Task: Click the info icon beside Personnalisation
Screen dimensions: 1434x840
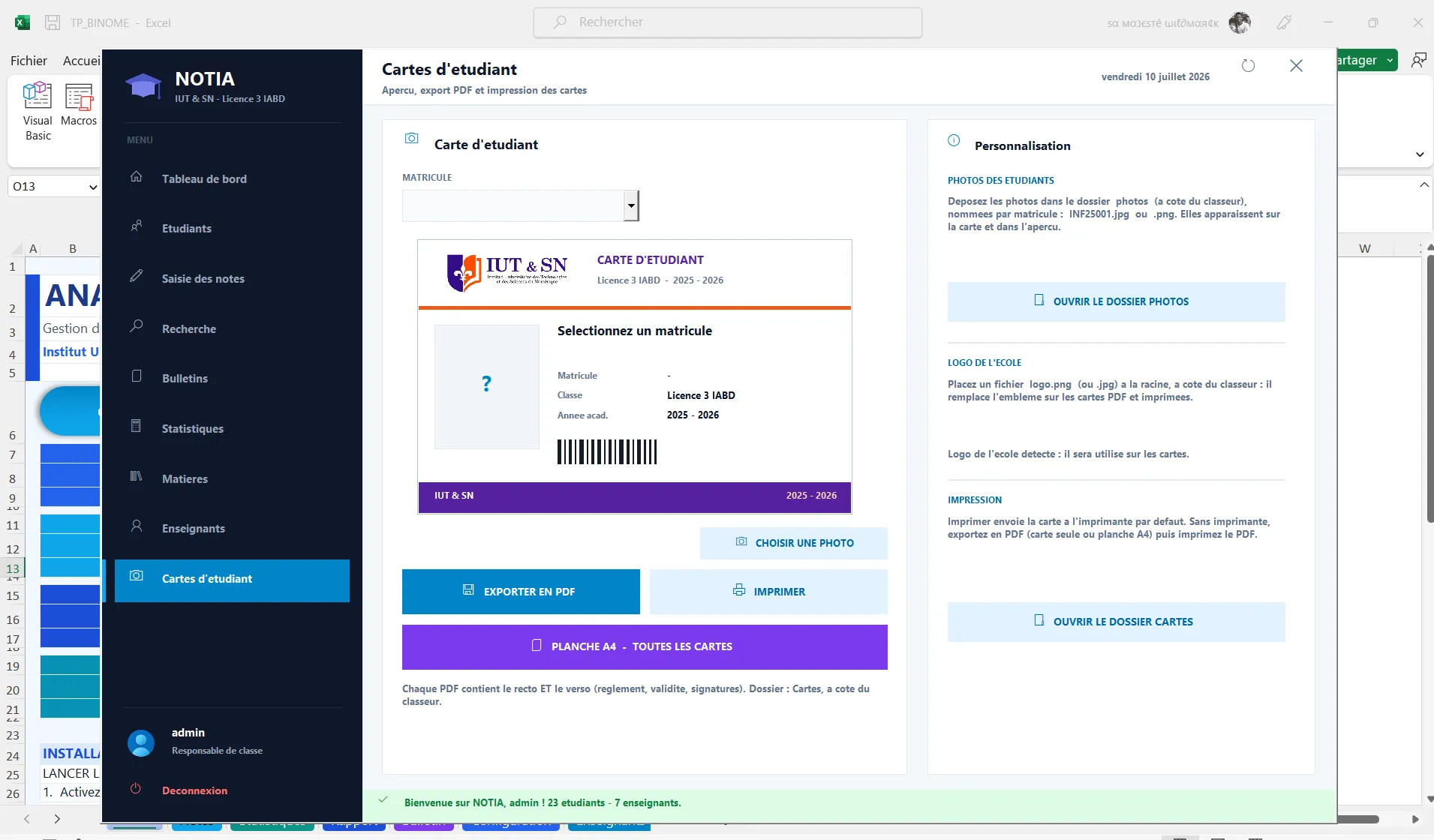Action: [x=954, y=140]
